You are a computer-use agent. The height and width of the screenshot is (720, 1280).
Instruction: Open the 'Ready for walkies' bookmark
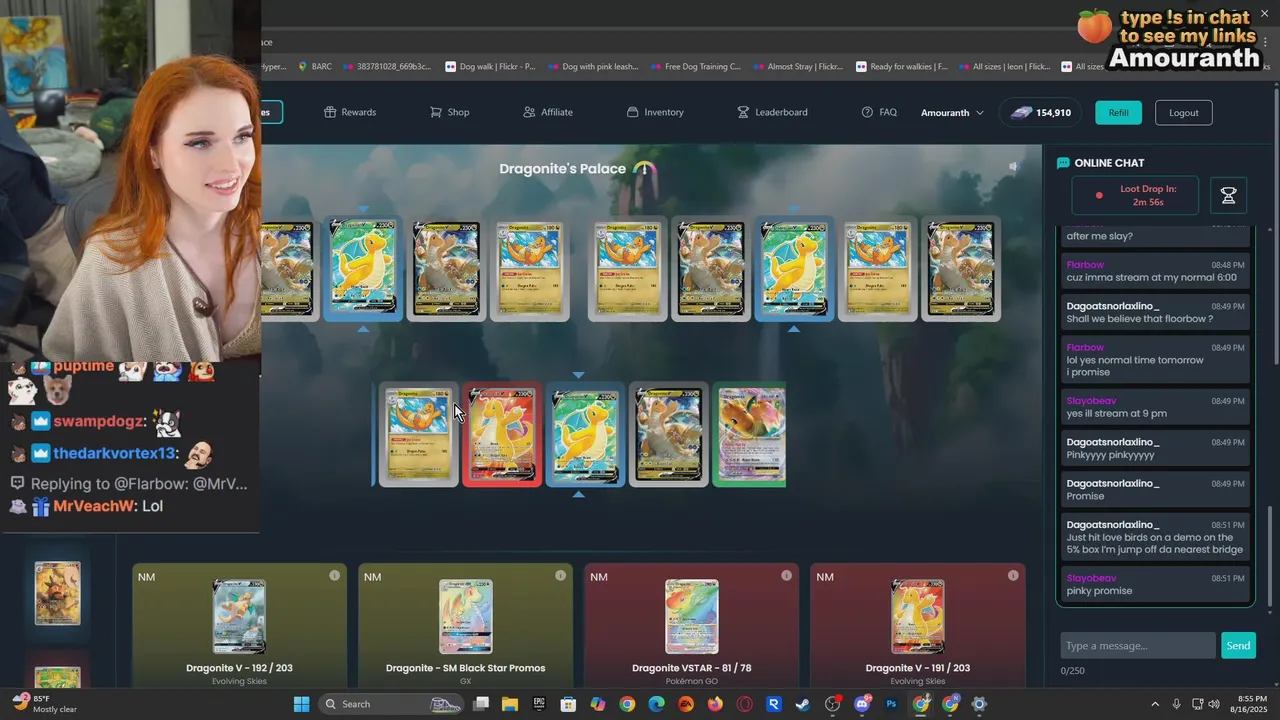click(901, 67)
